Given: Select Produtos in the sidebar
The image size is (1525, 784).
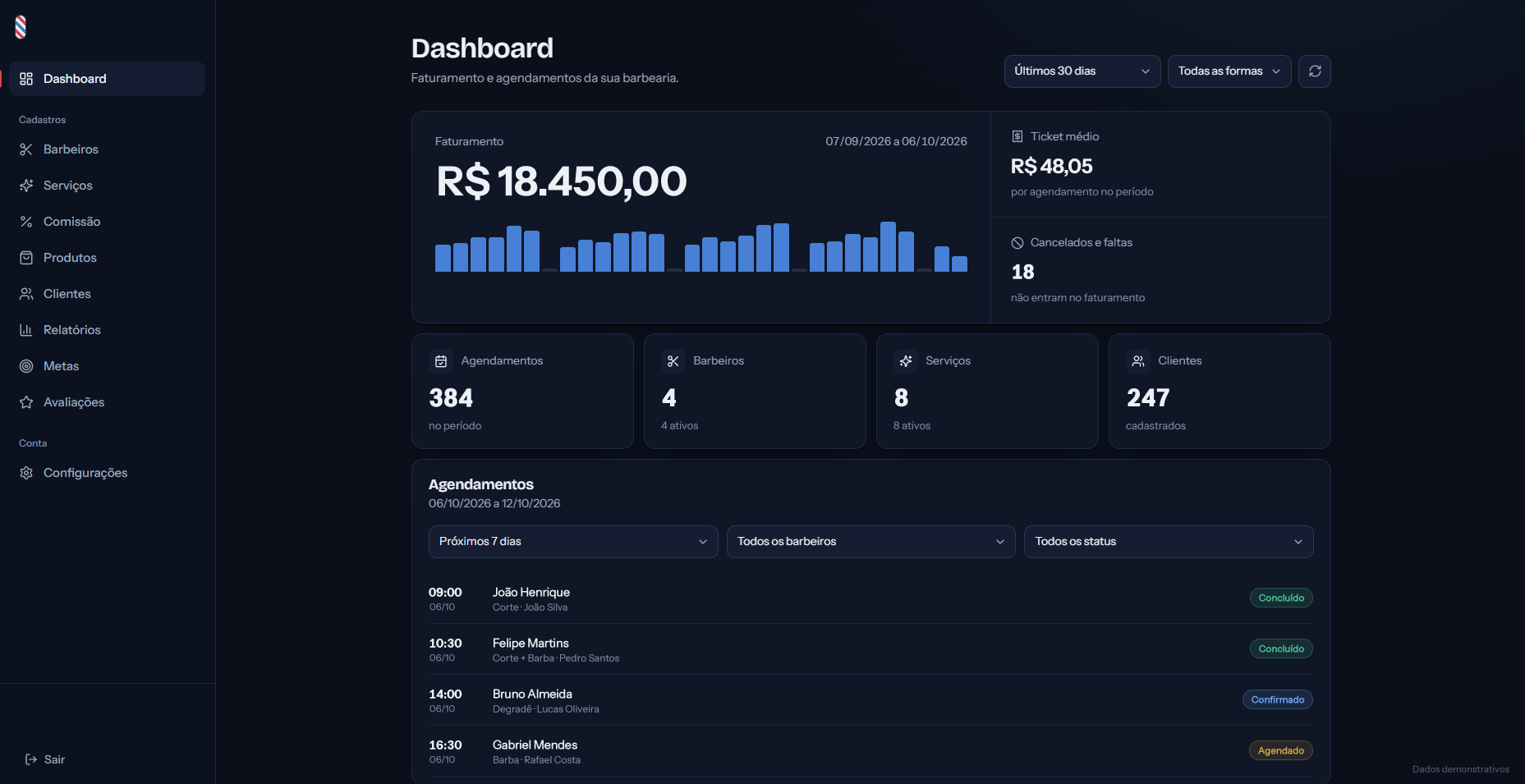Looking at the screenshot, I should pos(107,258).
